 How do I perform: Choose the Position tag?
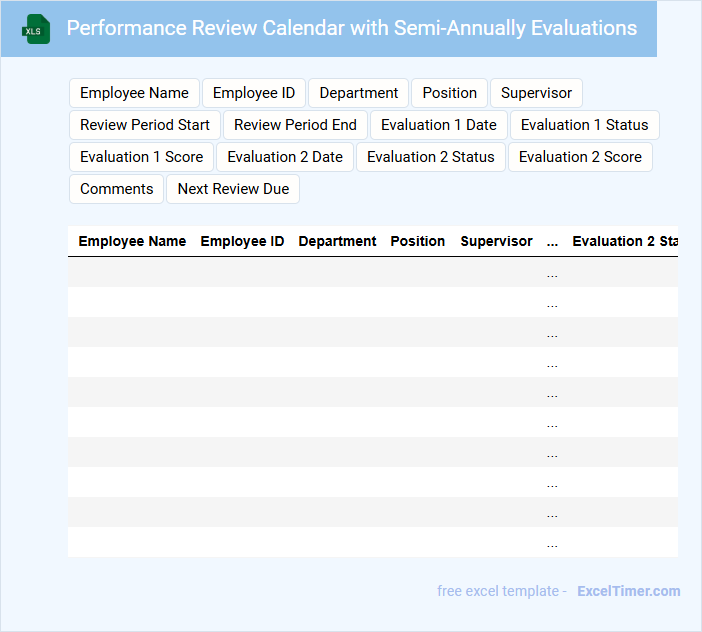click(449, 93)
